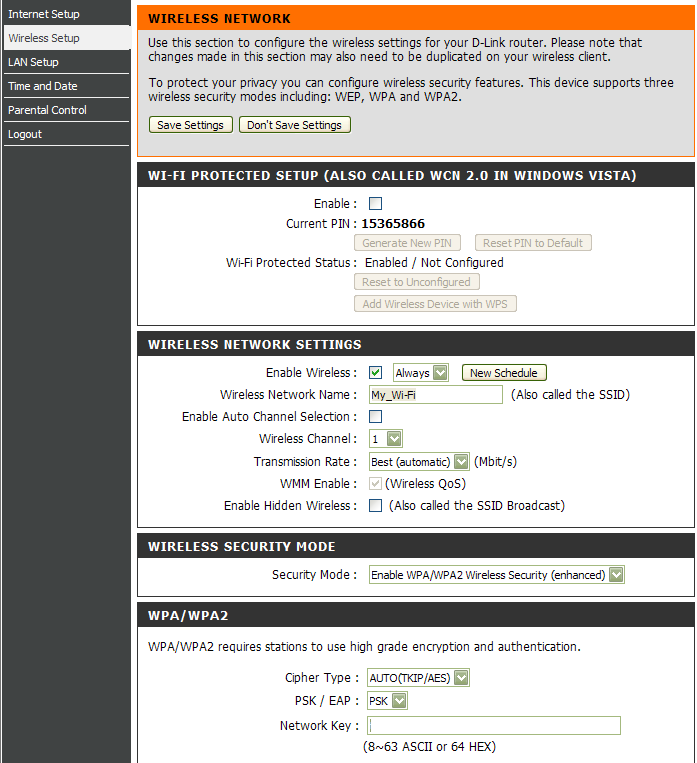697x763 pixels.
Task: Click the WIRELESS NETWORK SETTINGS header
Action: 255,345
